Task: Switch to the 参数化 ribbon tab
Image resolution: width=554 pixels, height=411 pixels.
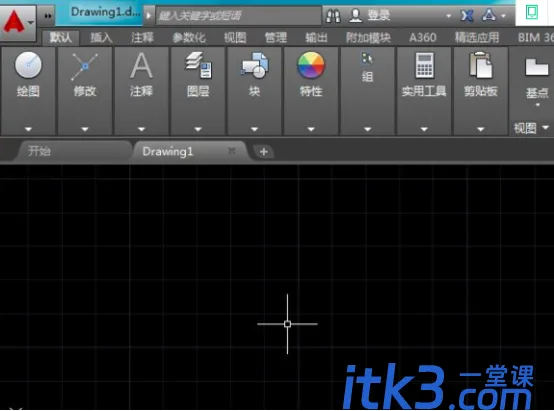Action: pyautogui.click(x=189, y=37)
